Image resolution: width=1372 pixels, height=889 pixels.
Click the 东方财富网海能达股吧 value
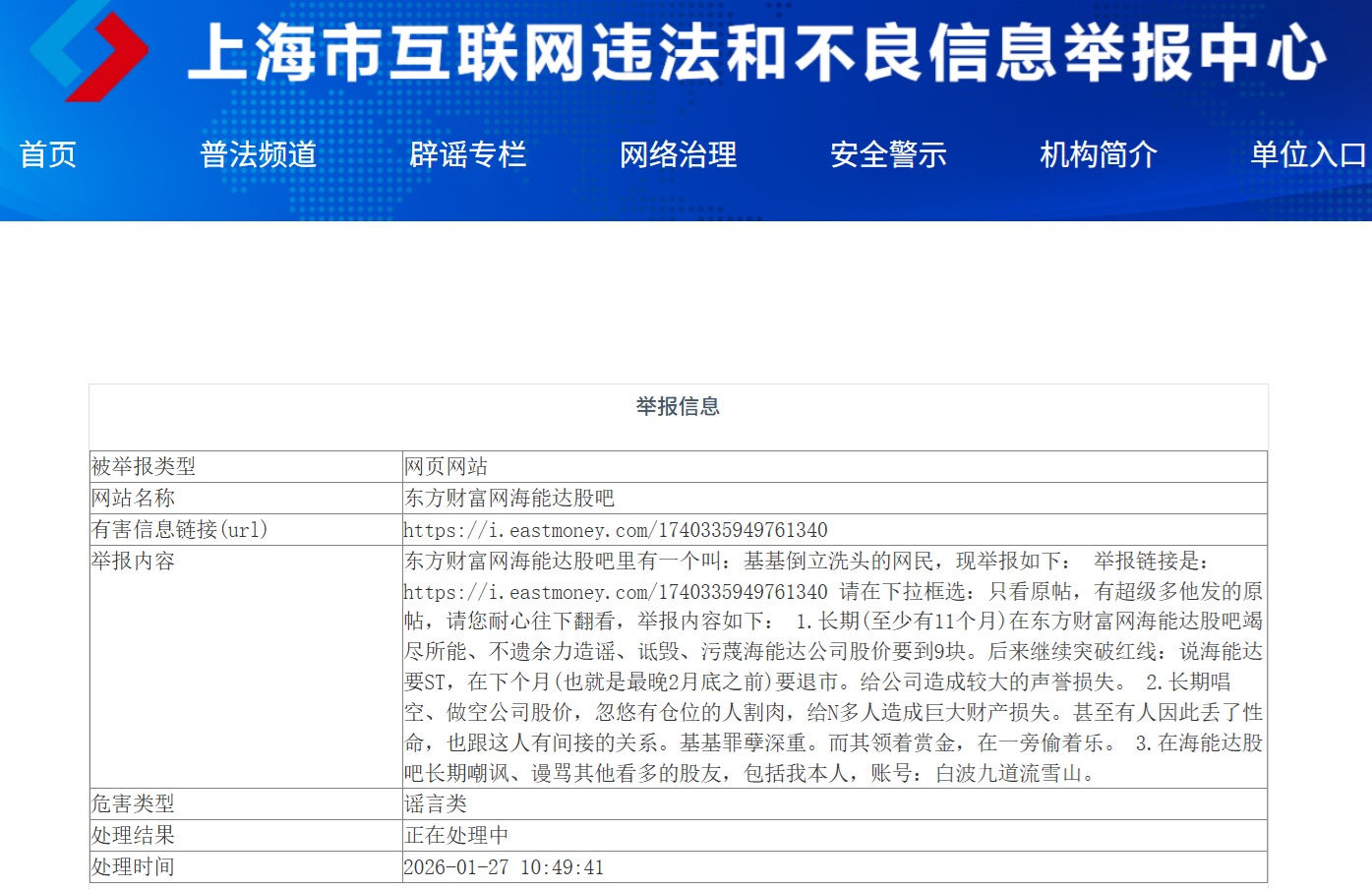coord(509,498)
